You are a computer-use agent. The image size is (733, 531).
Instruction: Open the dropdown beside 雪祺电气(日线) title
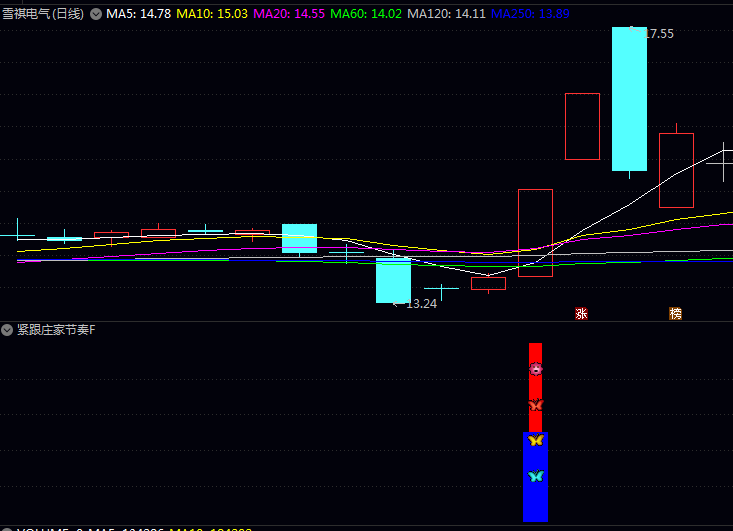[96, 14]
